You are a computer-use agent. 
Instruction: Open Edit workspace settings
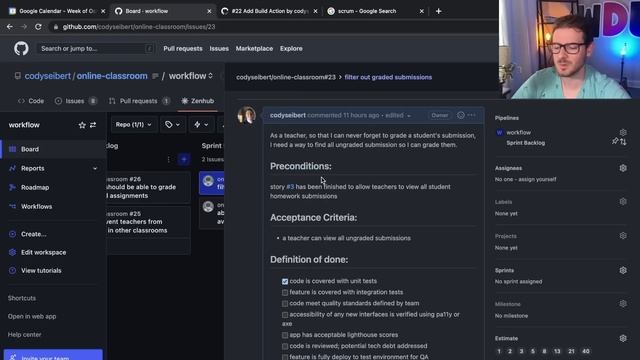(43, 252)
